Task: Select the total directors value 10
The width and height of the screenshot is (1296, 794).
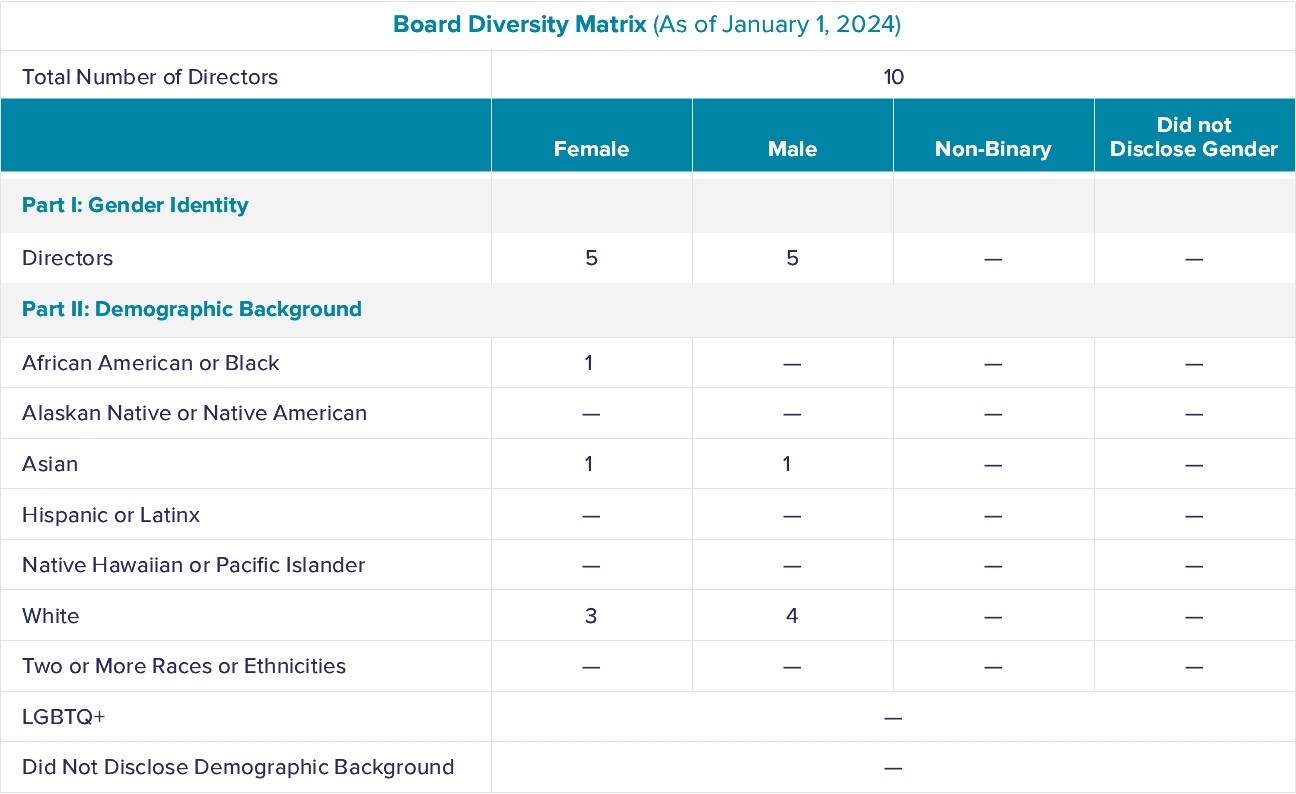Action: pyautogui.click(x=893, y=77)
